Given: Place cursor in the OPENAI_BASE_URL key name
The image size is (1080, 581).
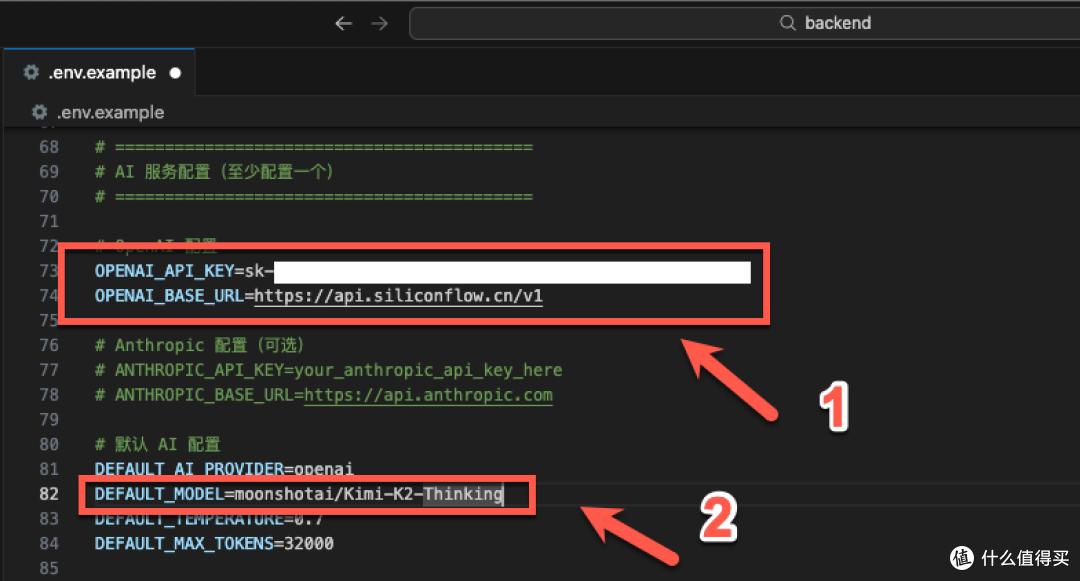Looking at the screenshot, I should (169, 296).
